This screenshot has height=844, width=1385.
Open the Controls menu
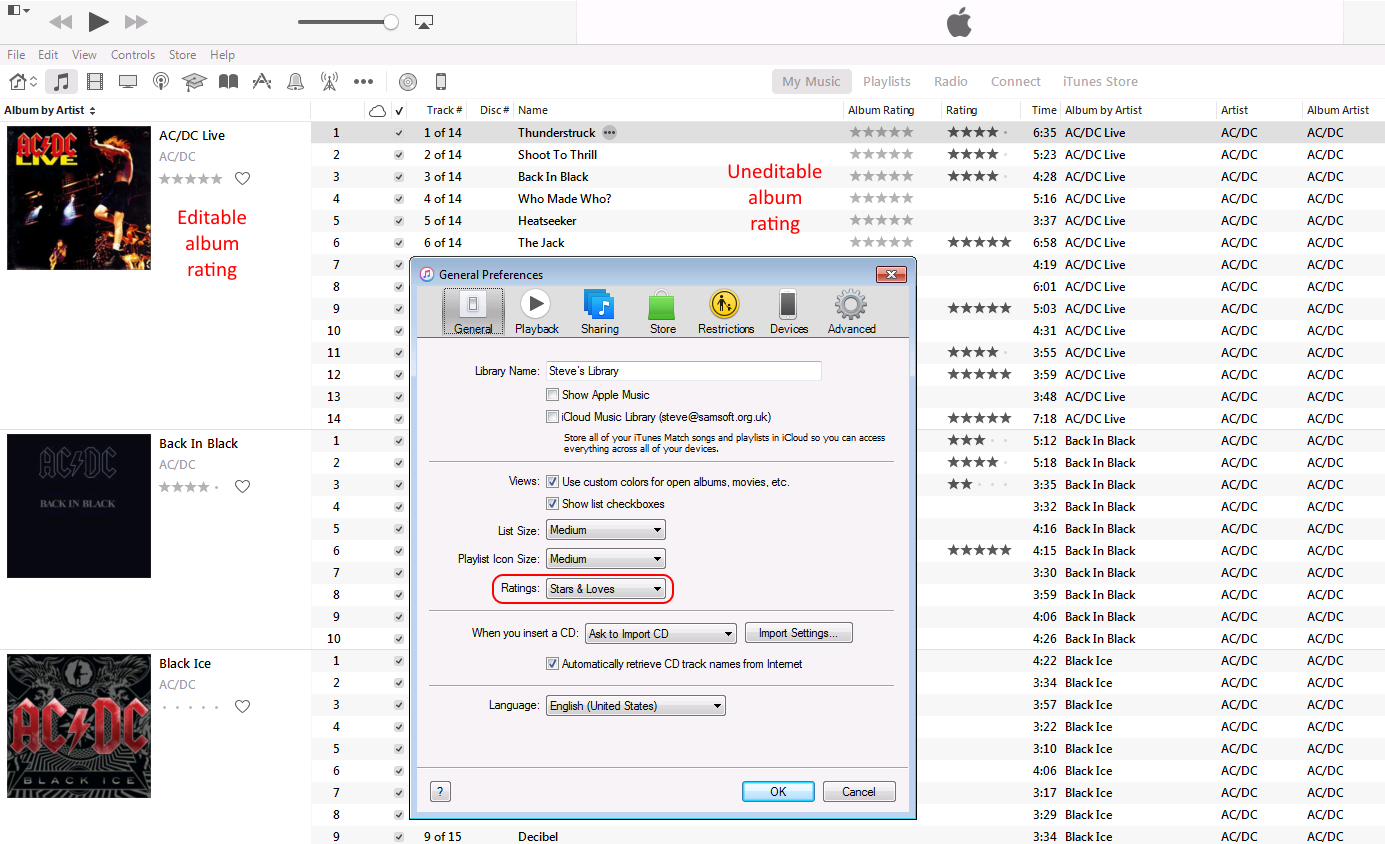133,55
